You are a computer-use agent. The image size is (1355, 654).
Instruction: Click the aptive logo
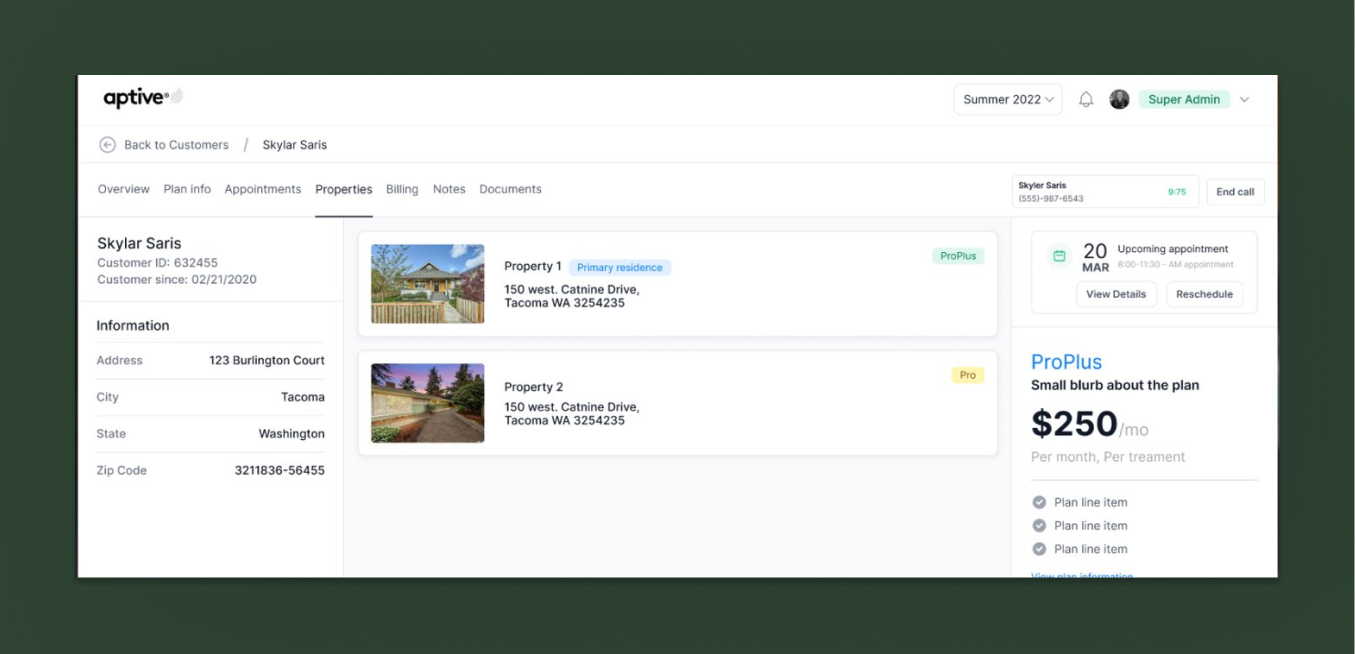coord(142,98)
